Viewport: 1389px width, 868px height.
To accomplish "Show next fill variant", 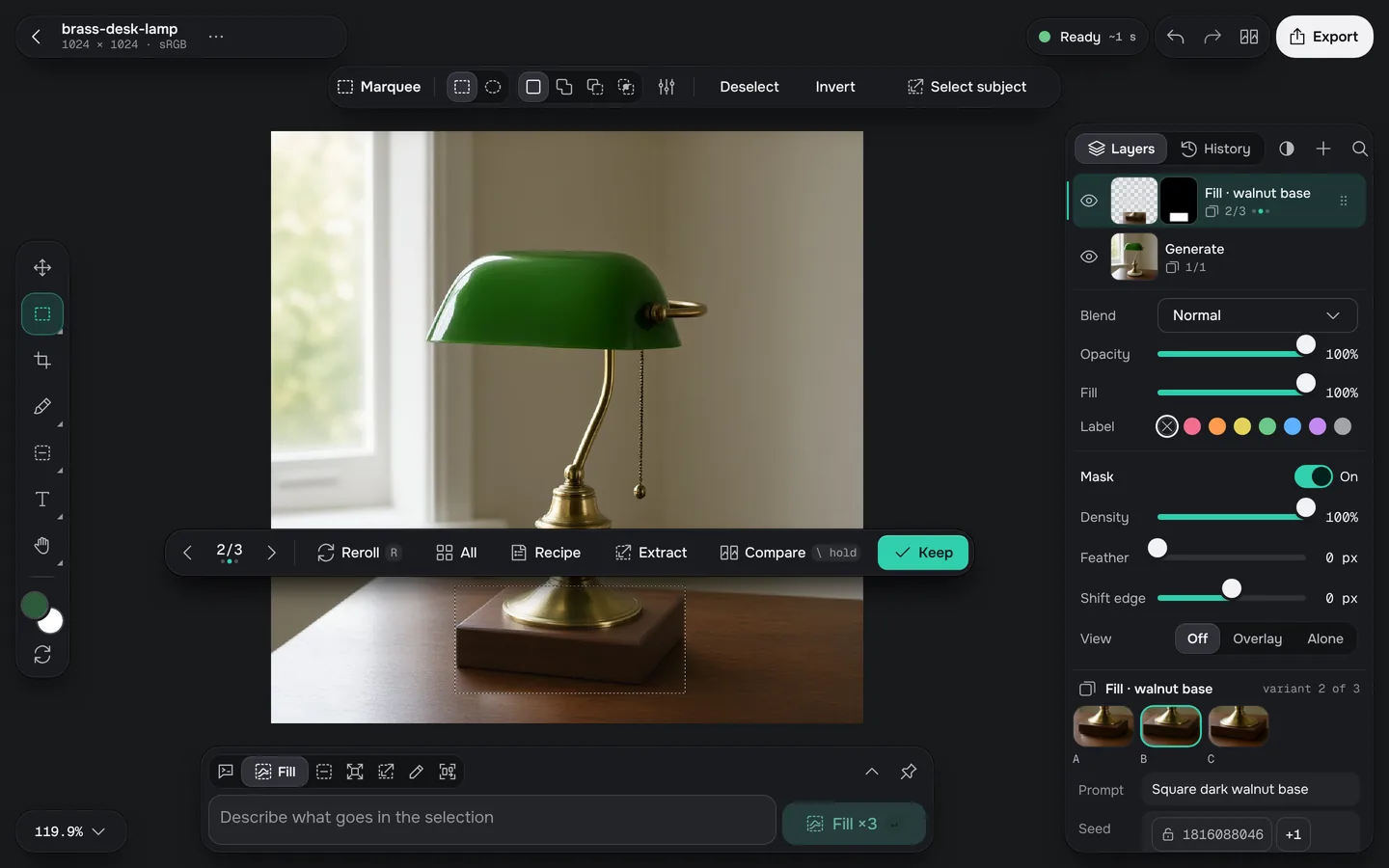I will [x=272, y=553].
